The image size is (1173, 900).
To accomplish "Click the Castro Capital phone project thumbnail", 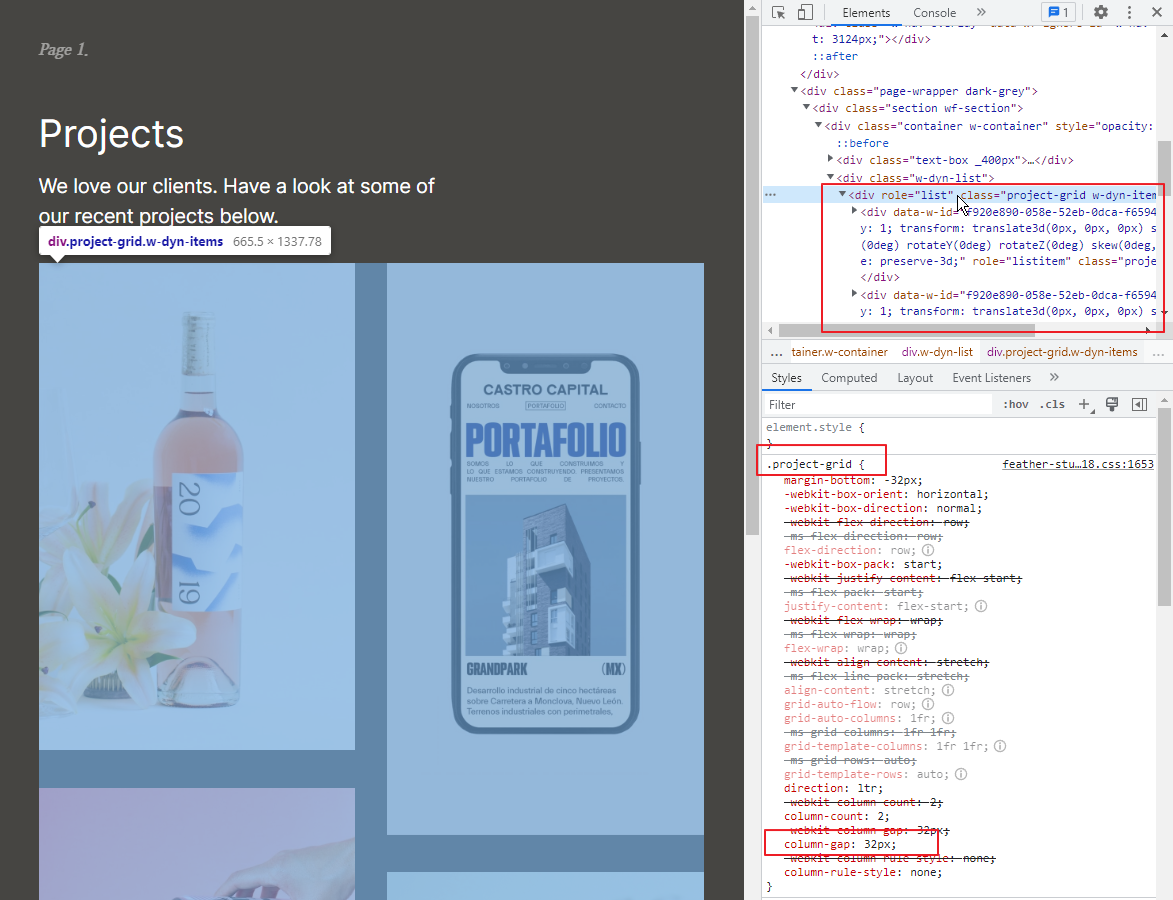I will (x=545, y=548).
